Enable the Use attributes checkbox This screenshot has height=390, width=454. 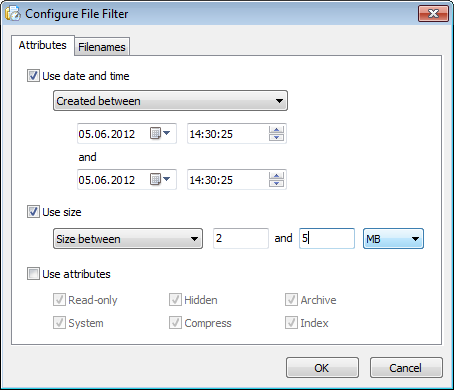33,274
